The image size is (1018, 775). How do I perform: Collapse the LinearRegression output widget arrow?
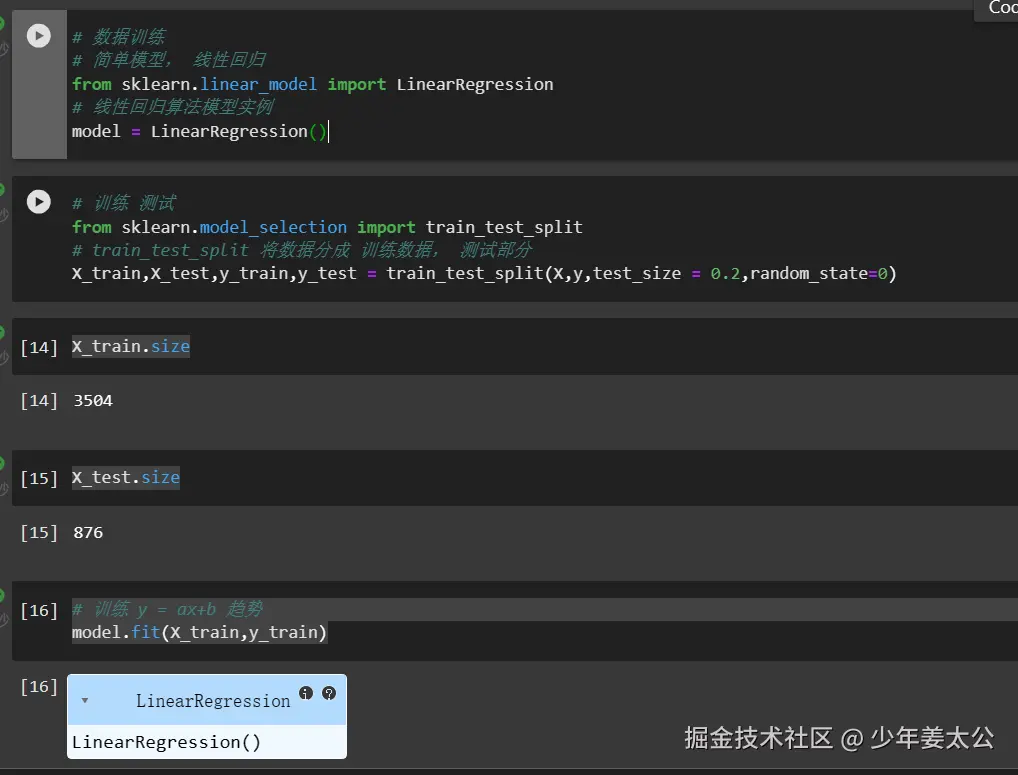click(85, 701)
